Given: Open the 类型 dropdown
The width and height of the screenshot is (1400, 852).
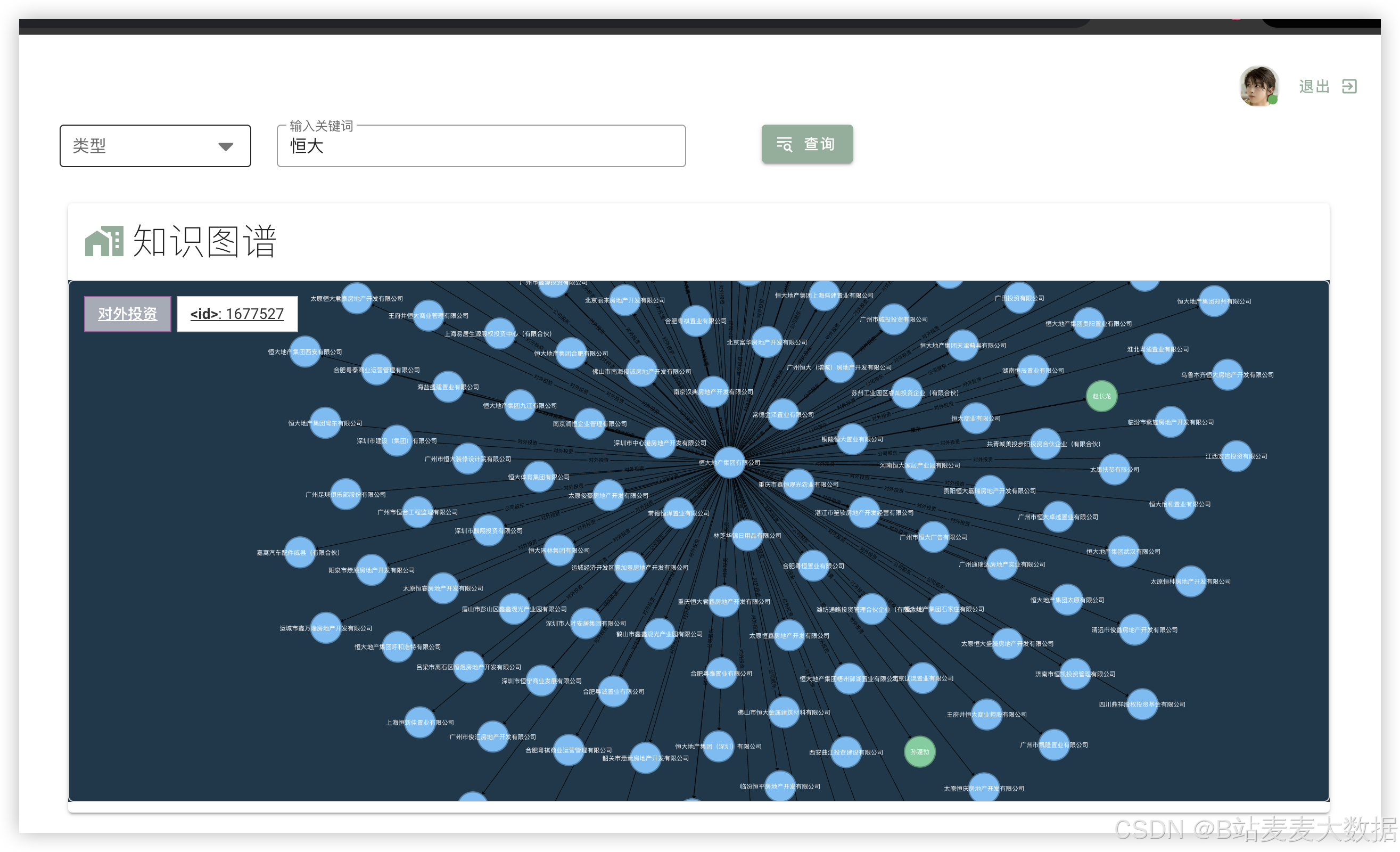Looking at the screenshot, I should [155, 146].
